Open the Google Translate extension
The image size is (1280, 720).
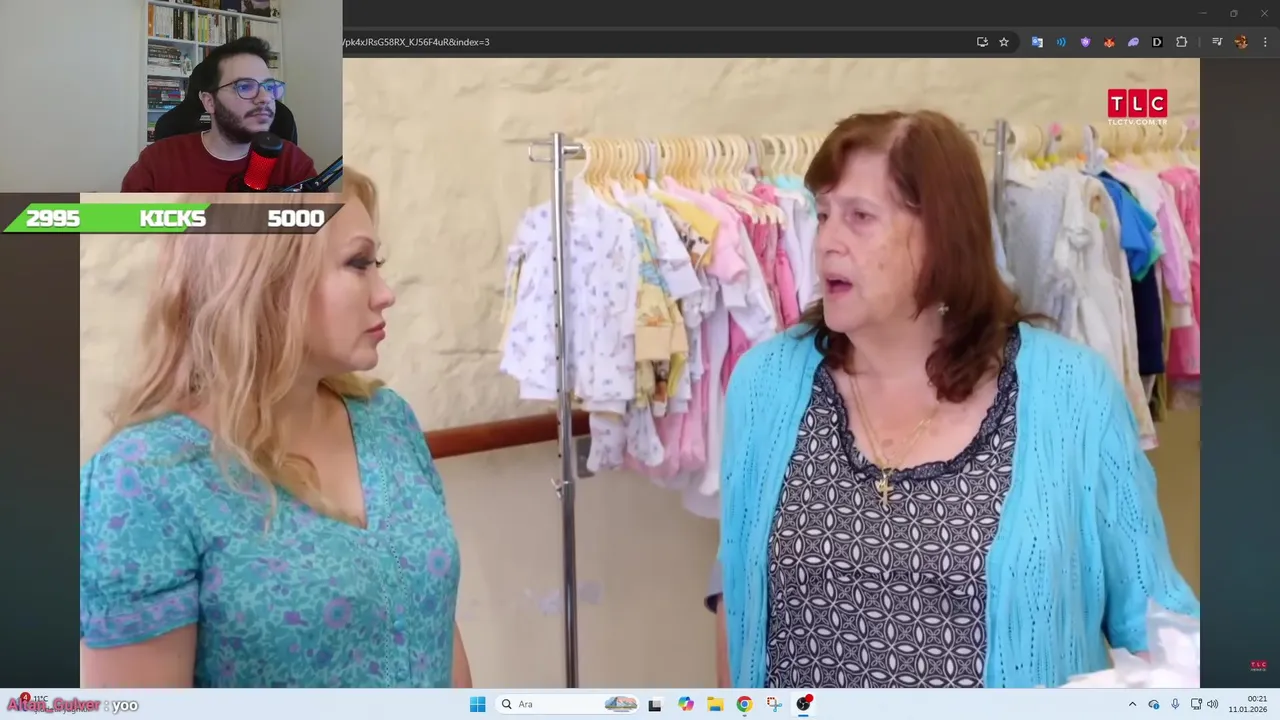[1037, 42]
